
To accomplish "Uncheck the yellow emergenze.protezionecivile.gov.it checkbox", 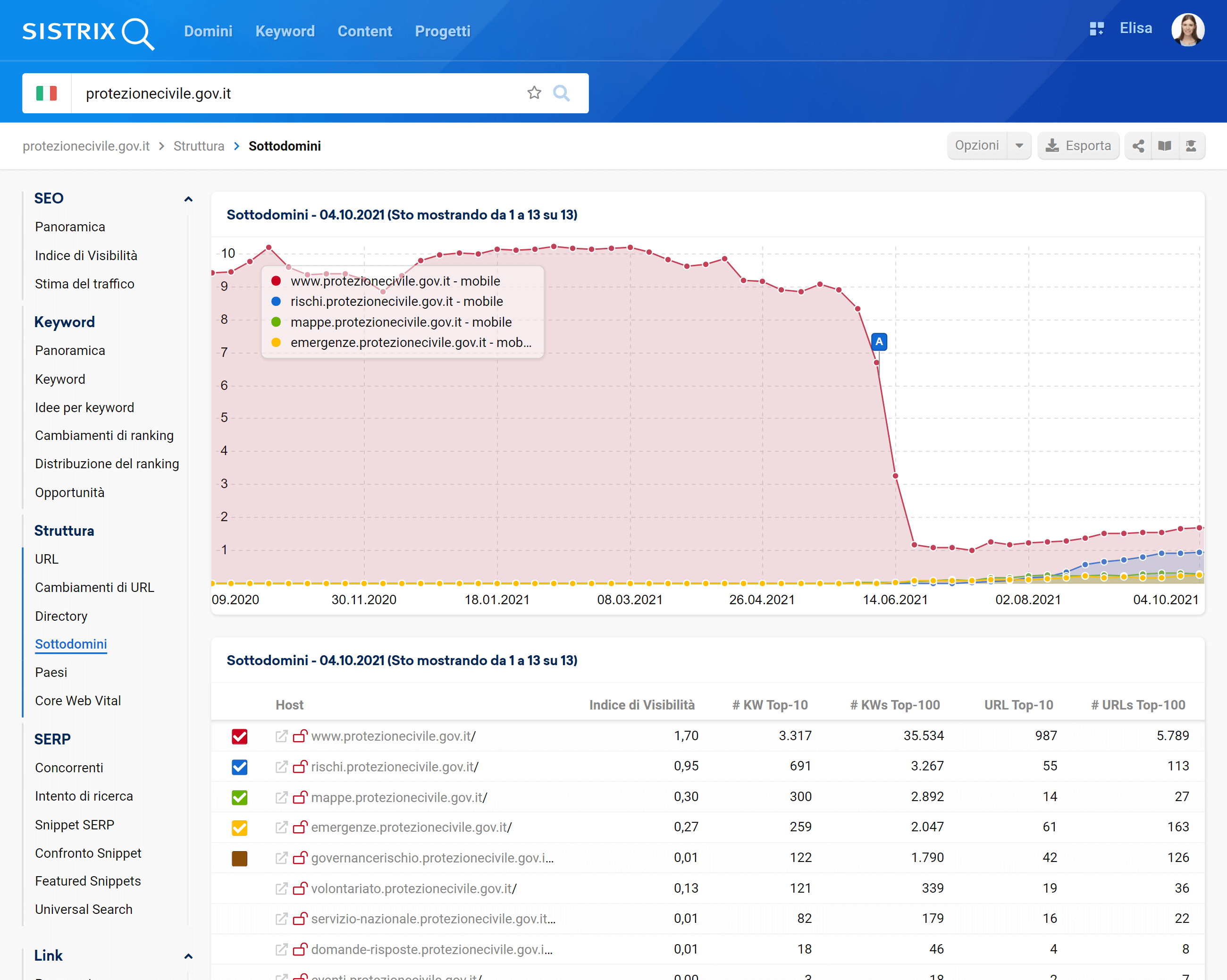I will click(x=240, y=828).
